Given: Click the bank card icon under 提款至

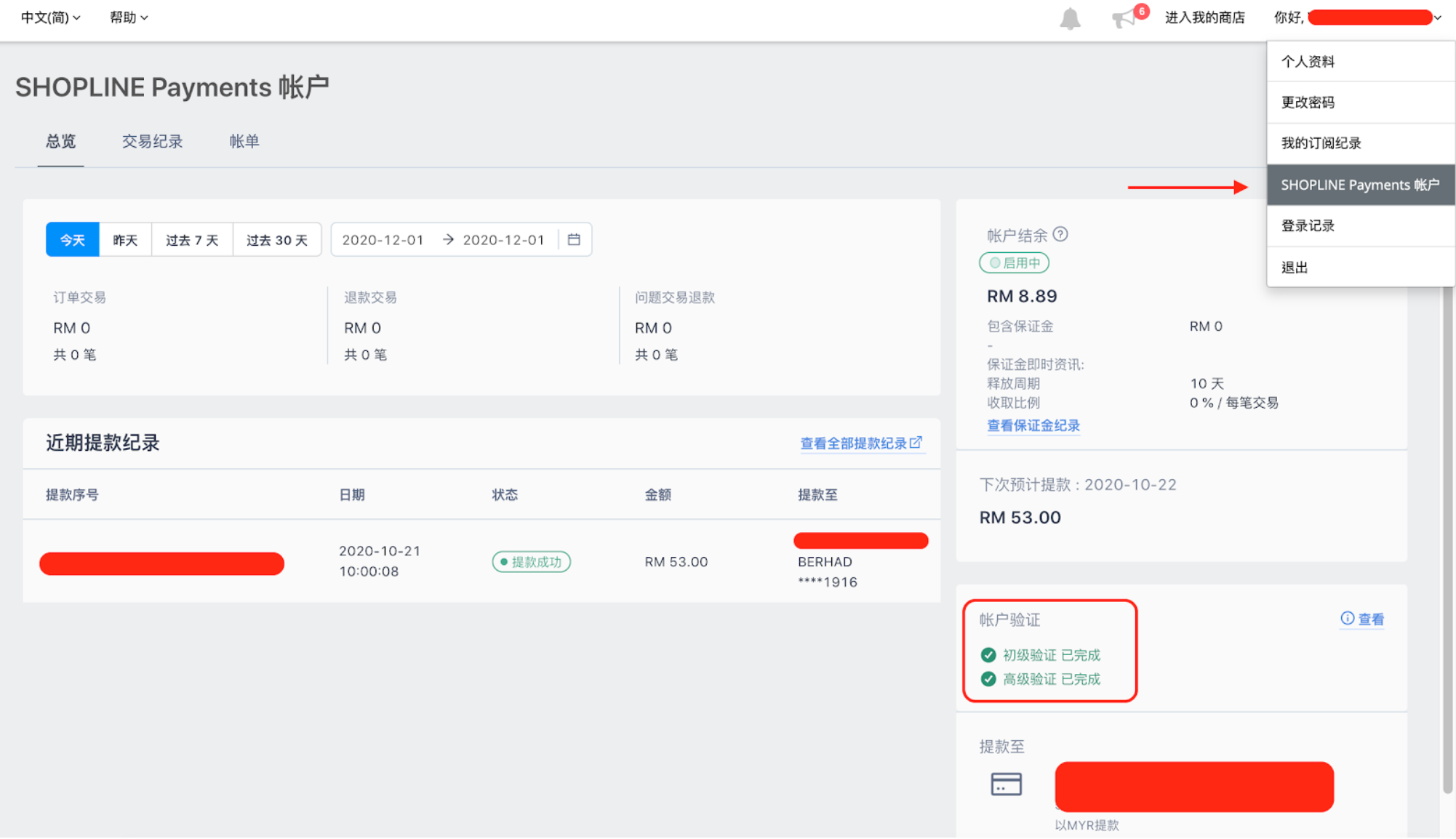Looking at the screenshot, I should (x=1007, y=784).
